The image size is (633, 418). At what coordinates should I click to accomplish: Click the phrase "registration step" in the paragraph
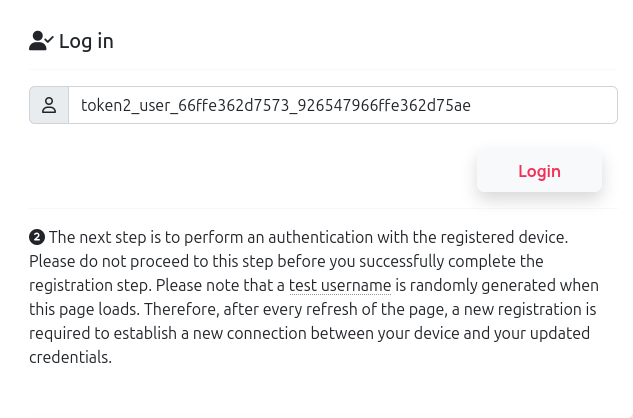(88, 285)
